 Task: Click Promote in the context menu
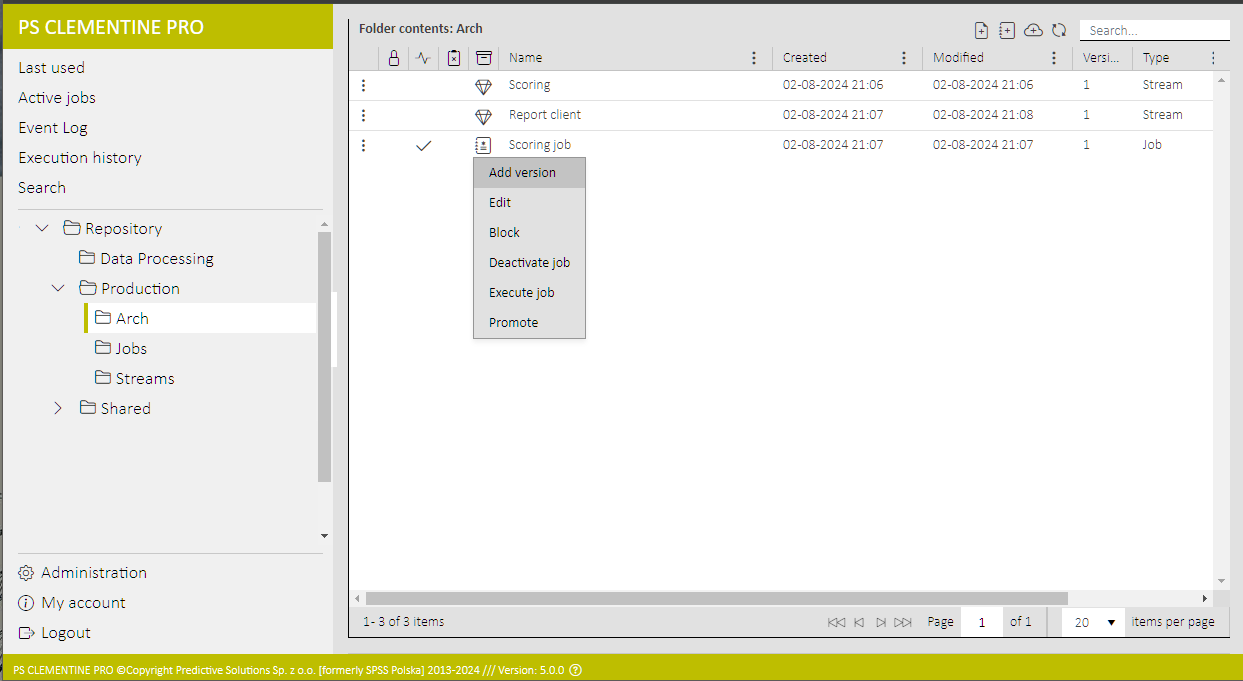[x=513, y=323]
